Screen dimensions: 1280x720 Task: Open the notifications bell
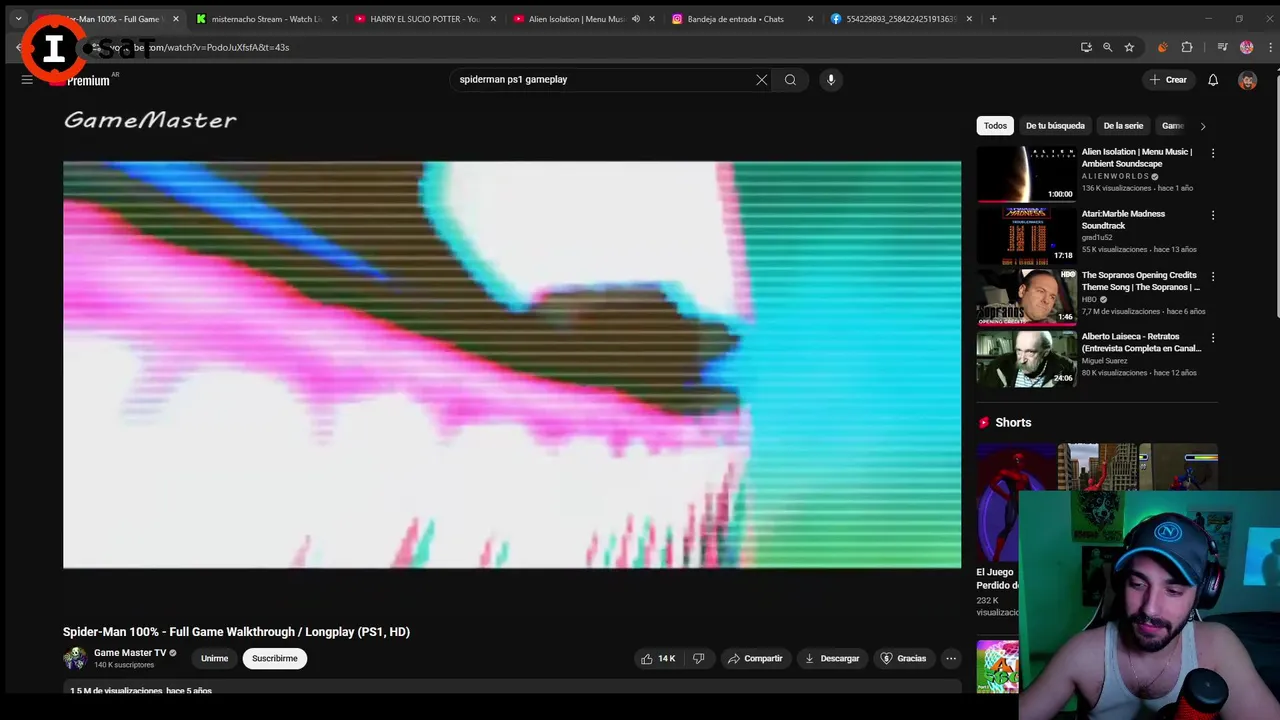point(1213,80)
